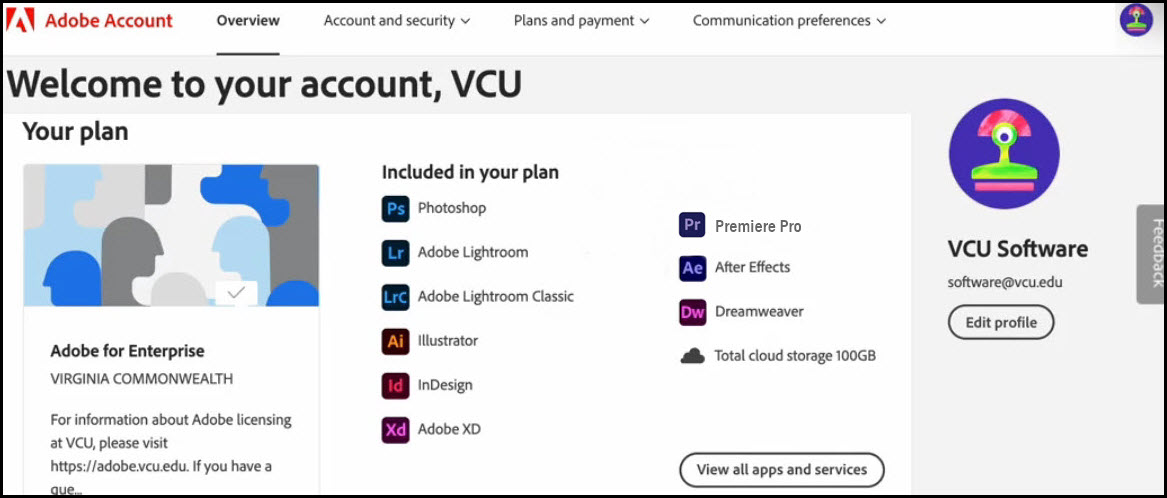Screen dimensions: 1167x498
Task: Click the Photoshop Ps icon
Action: click(x=395, y=208)
